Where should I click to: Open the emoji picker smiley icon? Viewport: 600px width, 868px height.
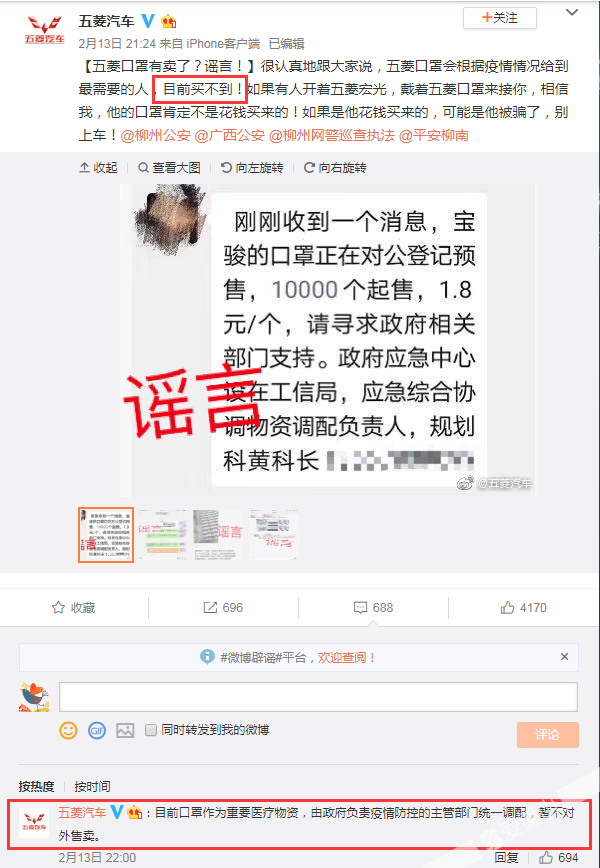click(x=68, y=730)
